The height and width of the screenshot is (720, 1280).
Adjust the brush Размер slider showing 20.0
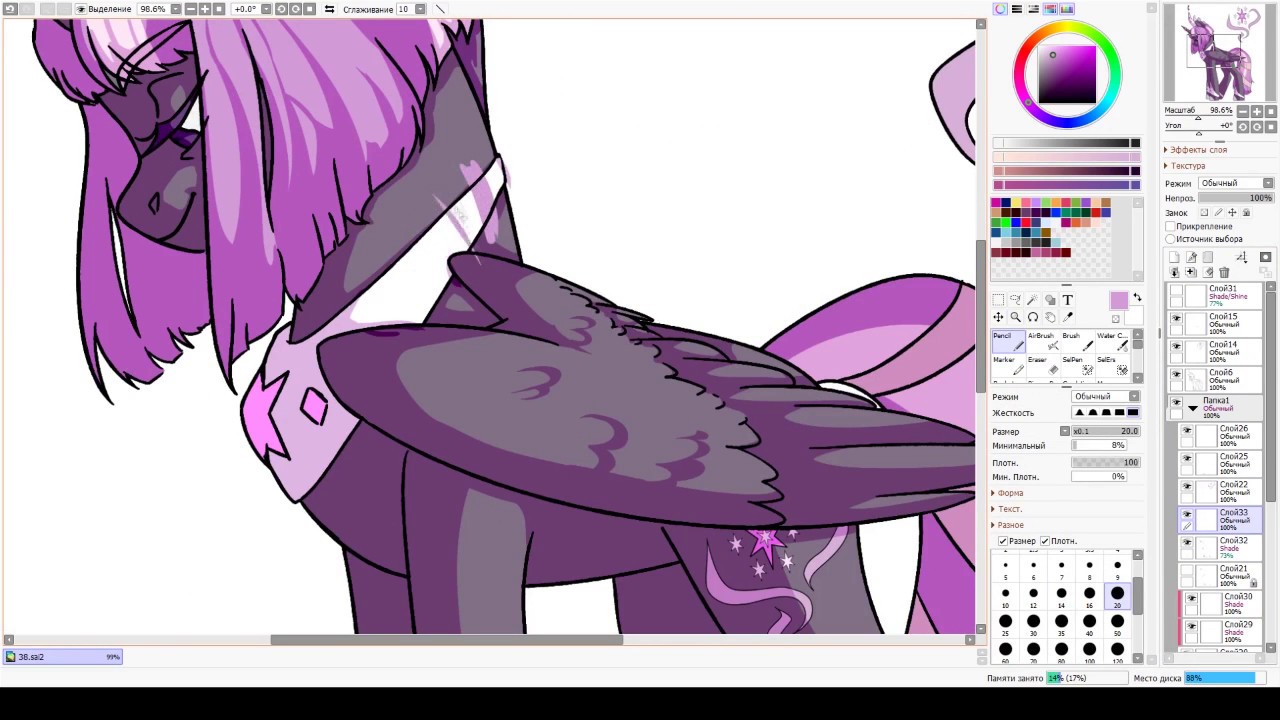(x=1106, y=431)
